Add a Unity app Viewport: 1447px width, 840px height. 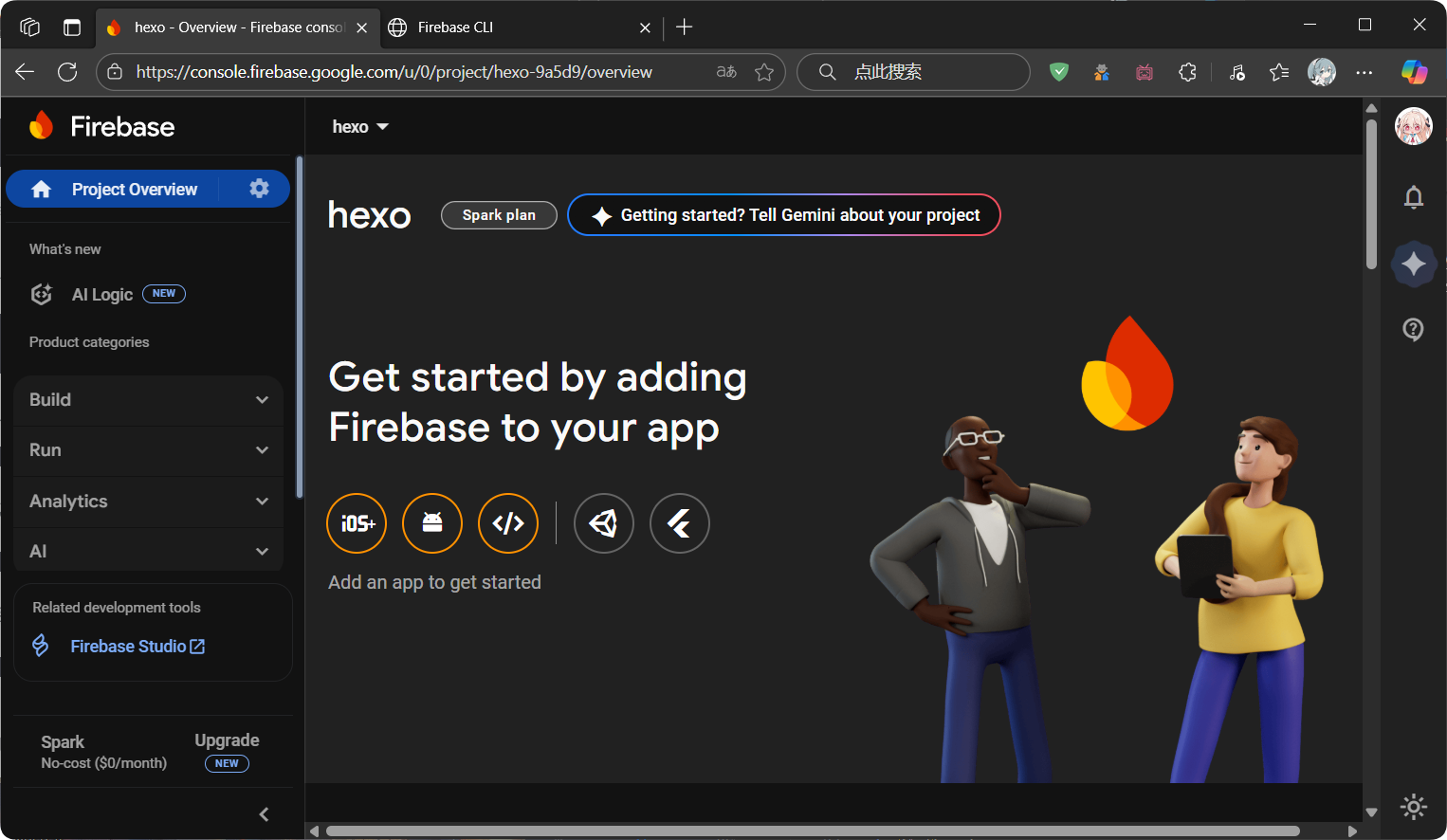pos(604,523)
